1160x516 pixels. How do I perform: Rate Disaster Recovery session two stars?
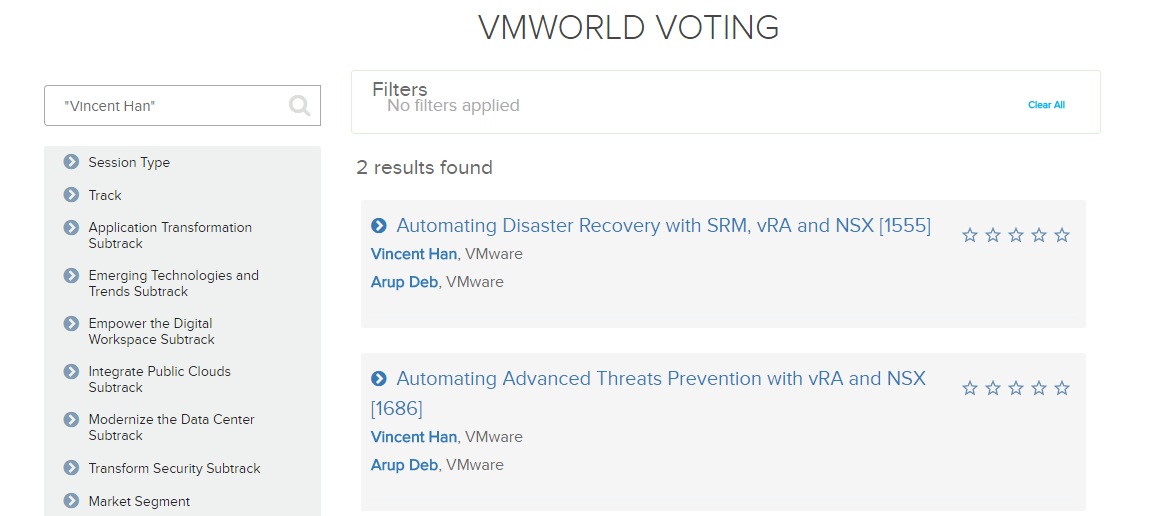[993, 235]
